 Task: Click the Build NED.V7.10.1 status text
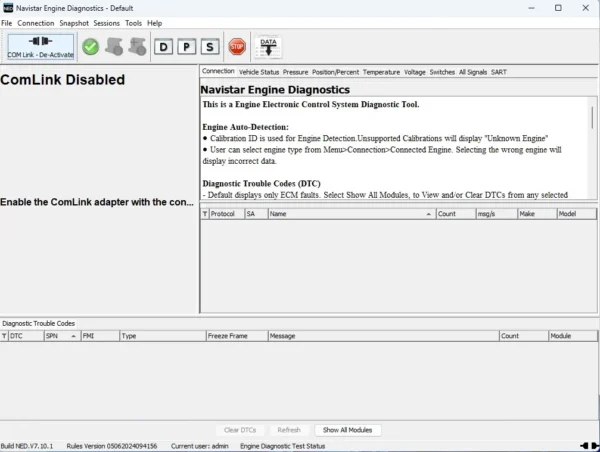27,446
